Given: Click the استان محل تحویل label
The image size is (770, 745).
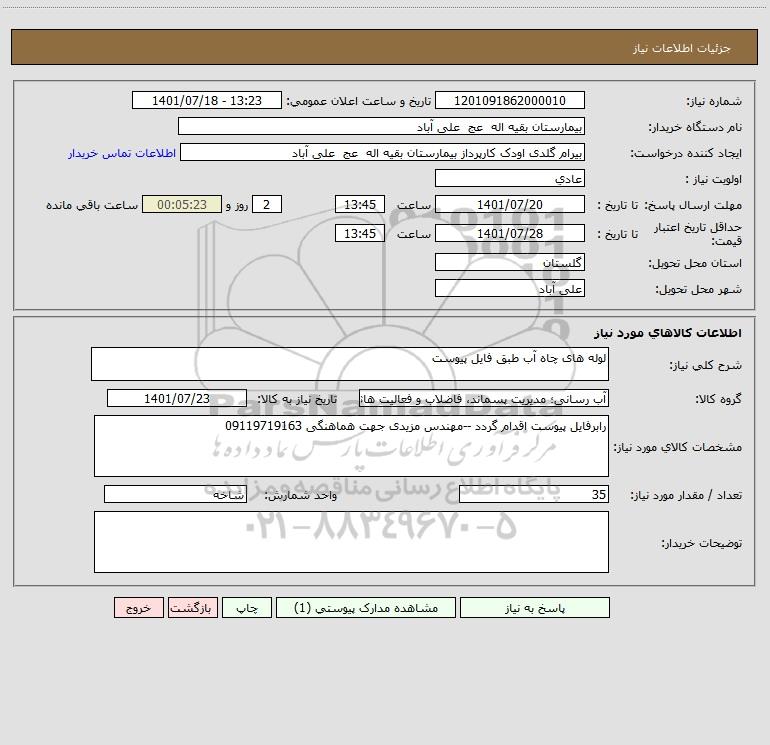Looking at the screenshot, I should pos(695,264).
